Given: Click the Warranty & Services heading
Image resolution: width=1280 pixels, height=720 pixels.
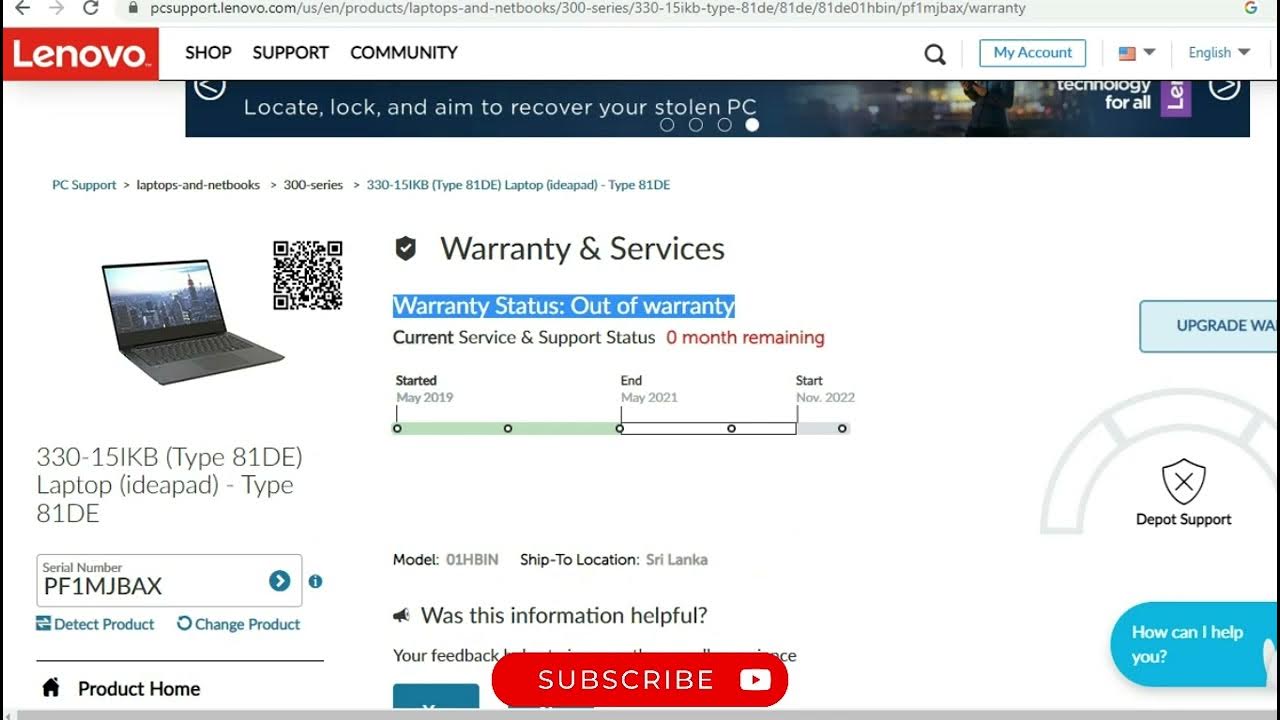Looking at the screenshot, I should click(x=583, y=249).
